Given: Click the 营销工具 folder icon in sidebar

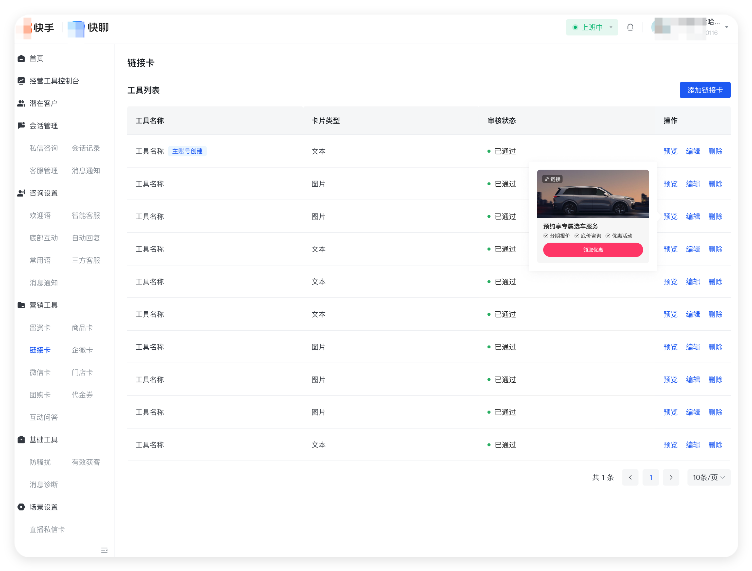Looking at the screenshot, I should click(x=22, y=304).
